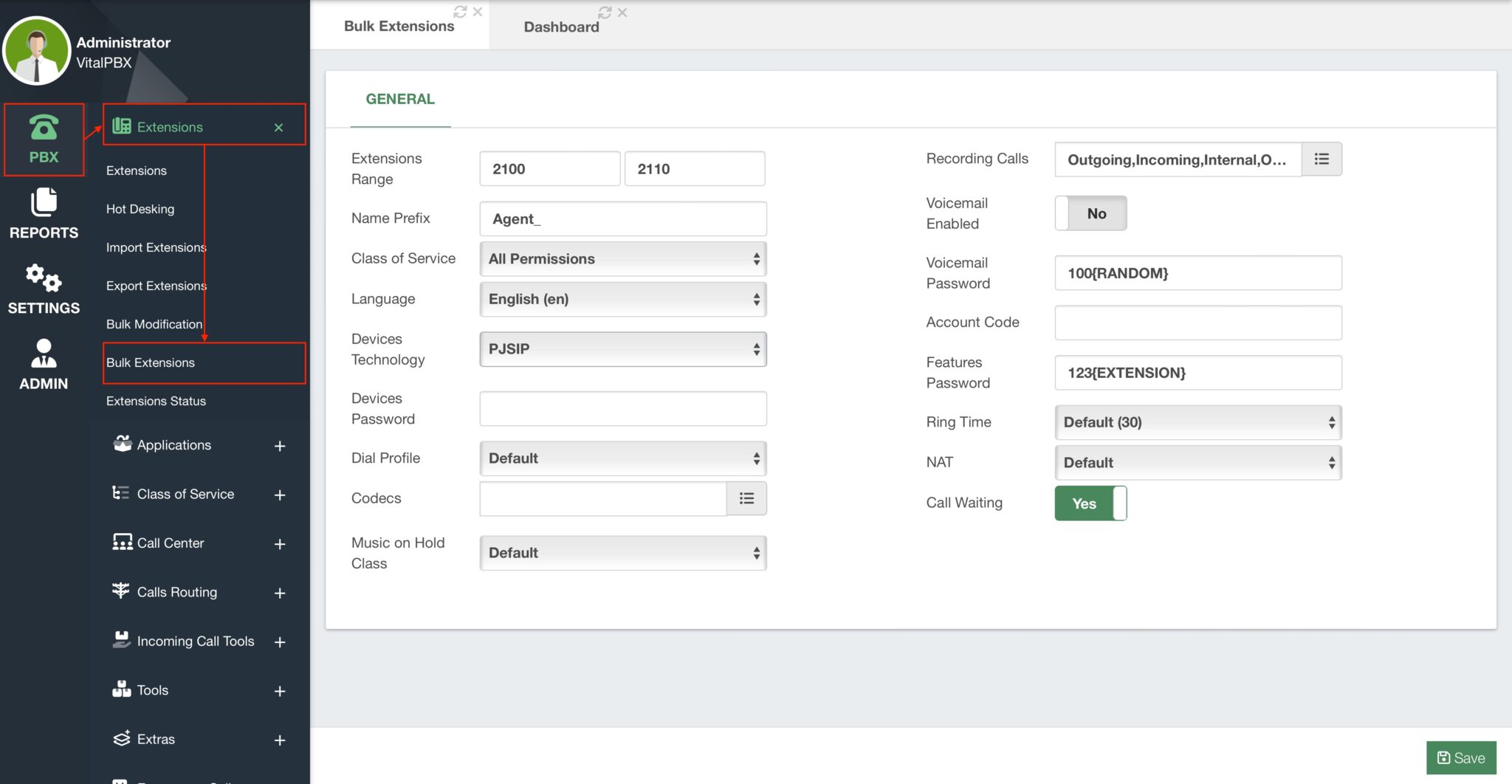Click the Administrator avatar picture

[36, 52]
